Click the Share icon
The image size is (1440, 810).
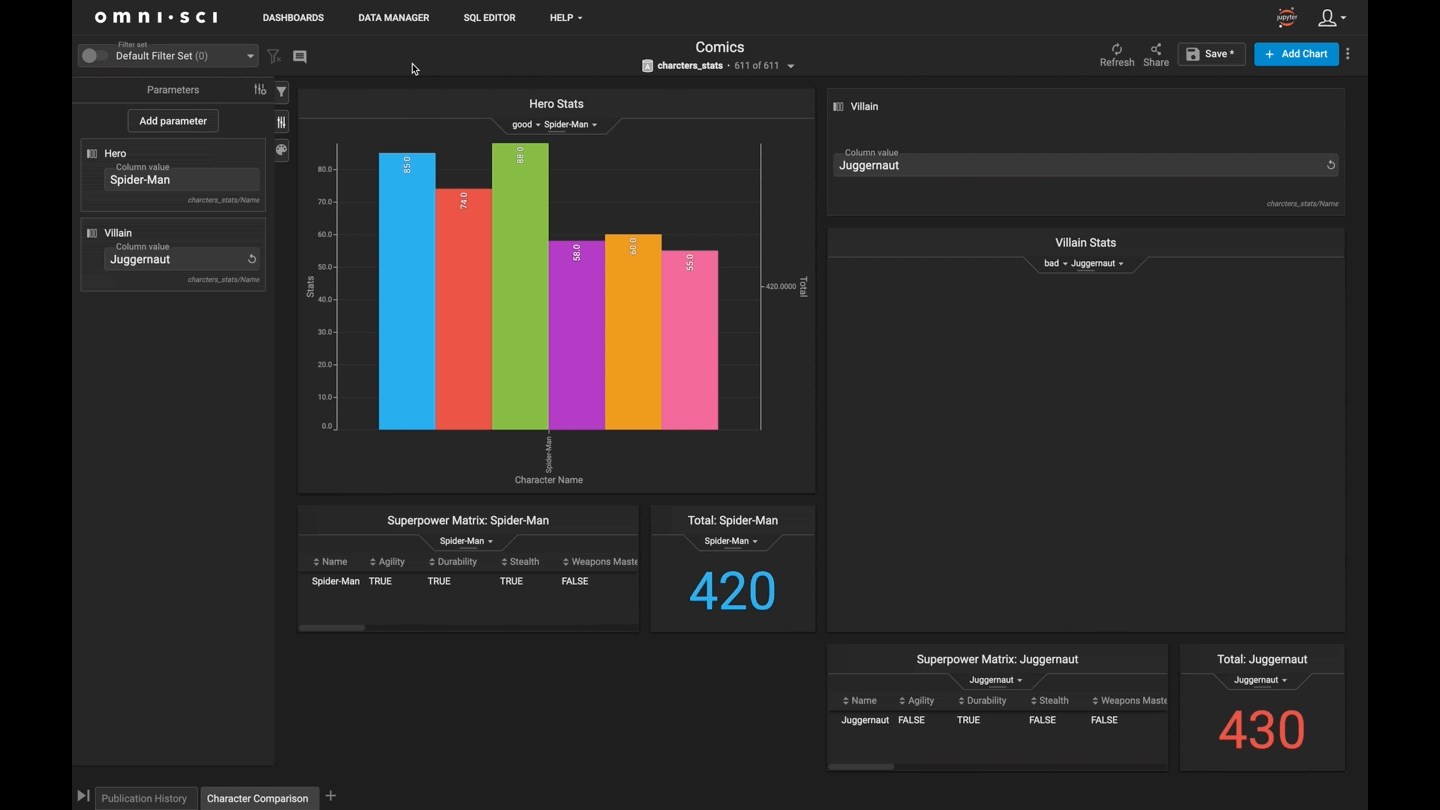pyautogui.click(x=1156, y=49)
